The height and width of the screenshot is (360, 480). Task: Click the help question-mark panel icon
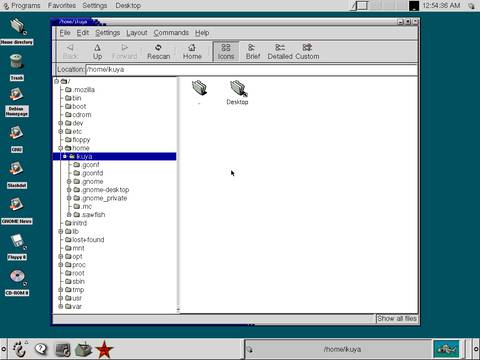pos(41,349)
